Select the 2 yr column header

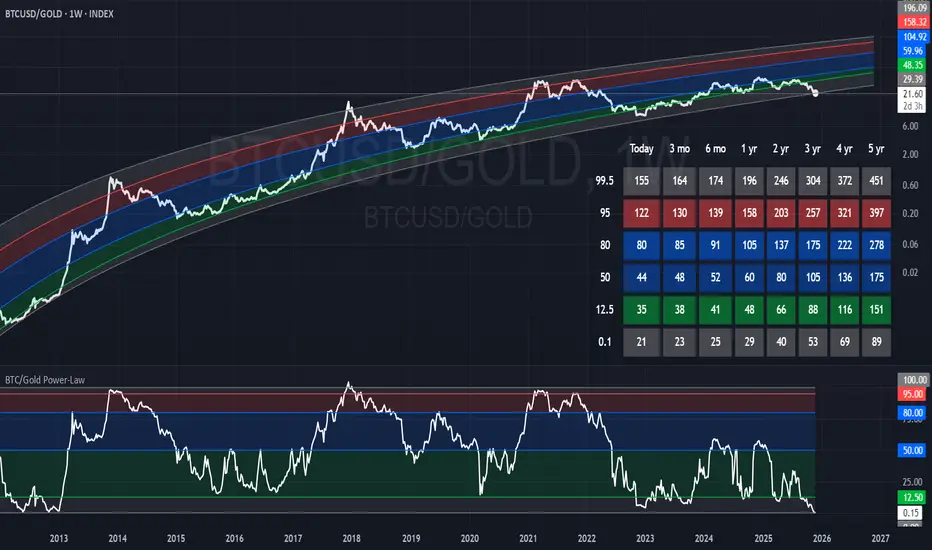coord(781,149)
